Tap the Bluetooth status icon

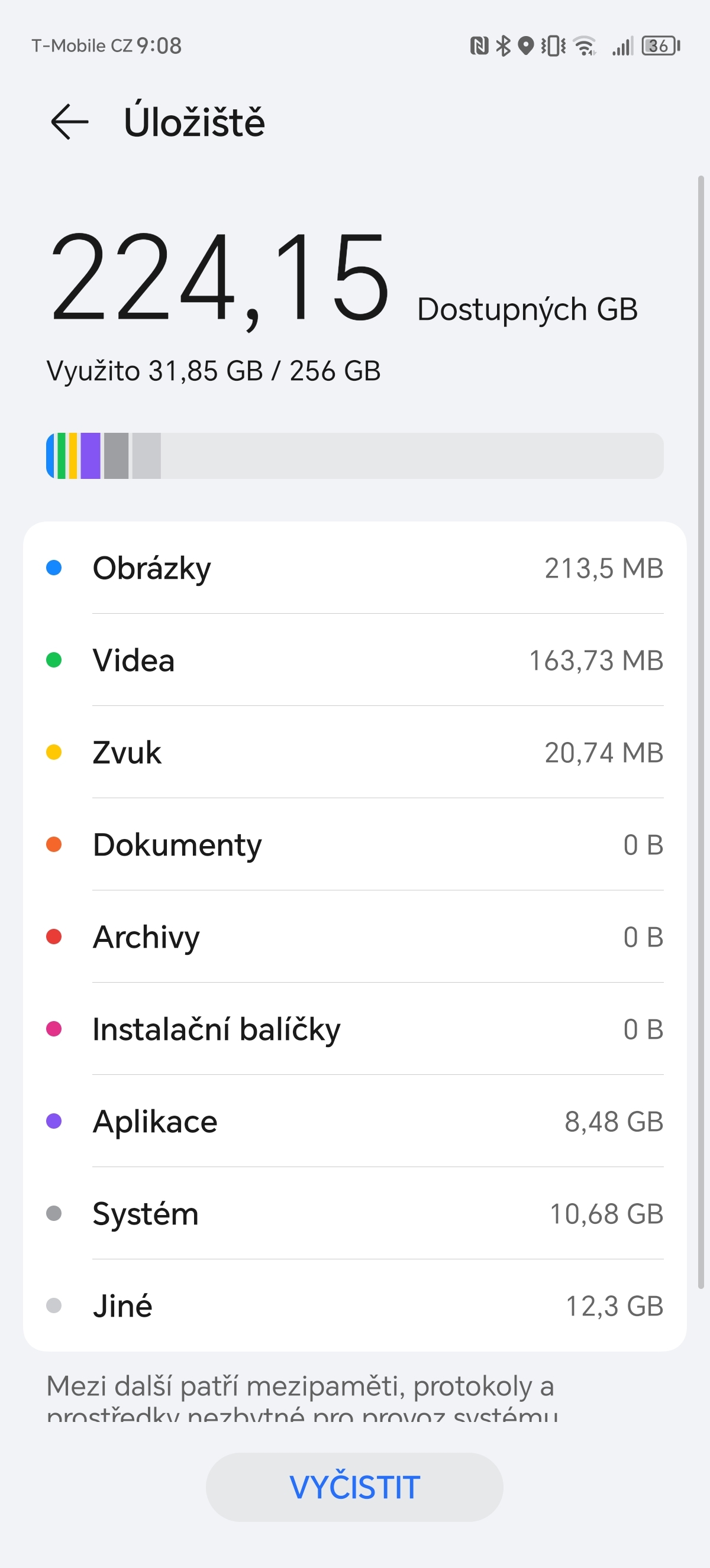click(x=503, y=46)
